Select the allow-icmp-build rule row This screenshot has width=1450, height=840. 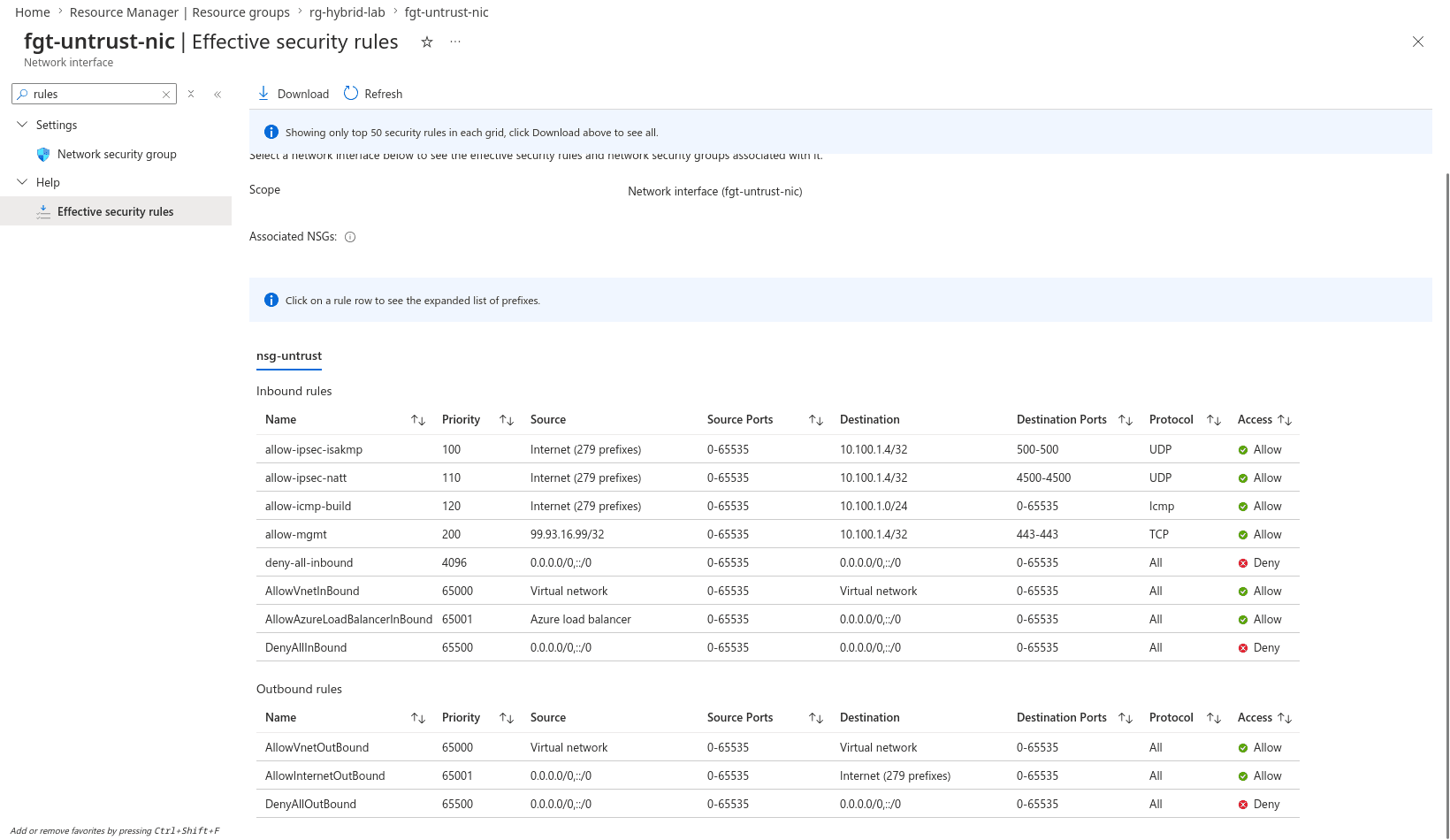tap(778, 506)
